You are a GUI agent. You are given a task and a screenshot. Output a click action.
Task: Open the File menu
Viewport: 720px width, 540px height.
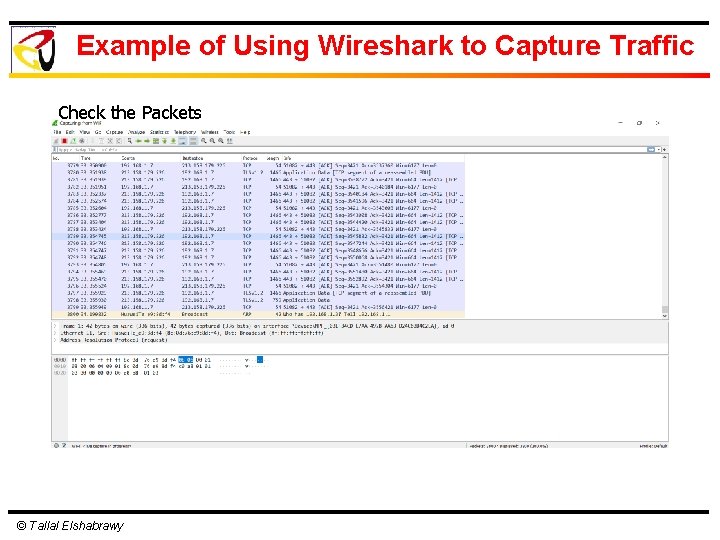coord(57,132)
